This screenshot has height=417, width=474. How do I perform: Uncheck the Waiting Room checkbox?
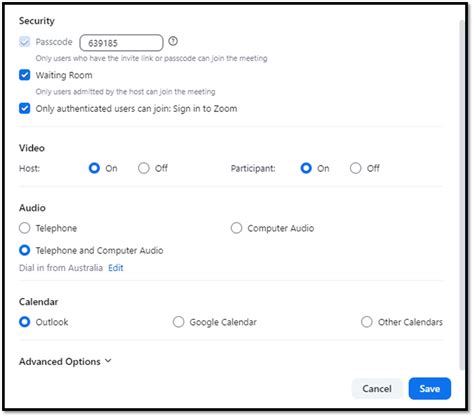(x=24, y=75)
